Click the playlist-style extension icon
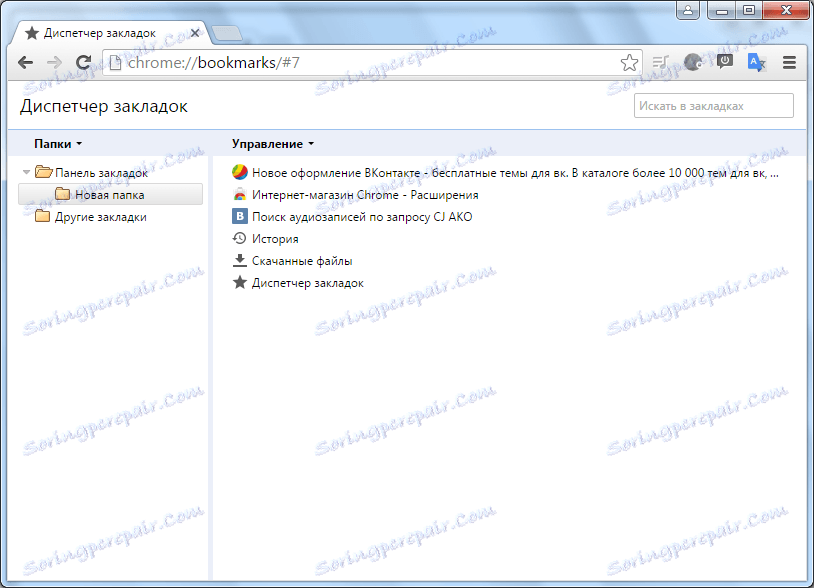 tap(660, 63)
